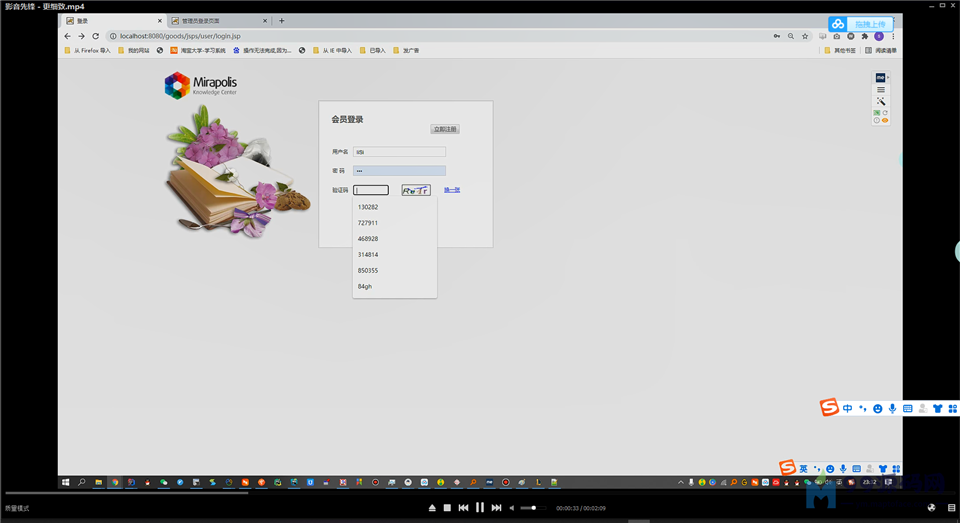Click the captcha image

coord(416,190)
